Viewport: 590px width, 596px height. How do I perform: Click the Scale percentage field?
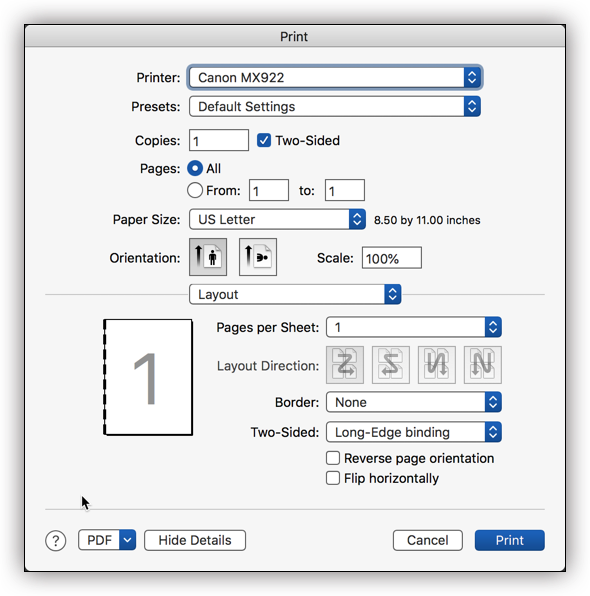pyautogui.click(x=392, y=258)
